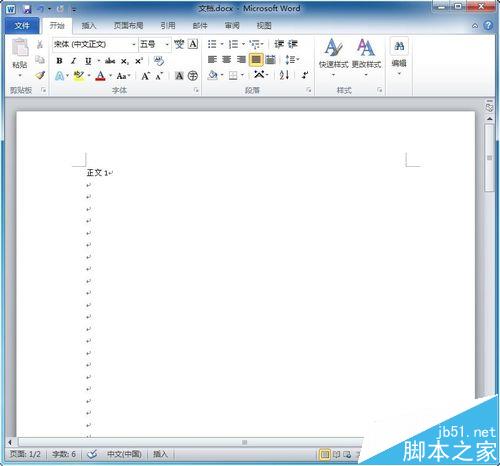Open the Change Styles (更改样式) menu
The height and width of the screenshot is (466, 500).
coord(366,57)
